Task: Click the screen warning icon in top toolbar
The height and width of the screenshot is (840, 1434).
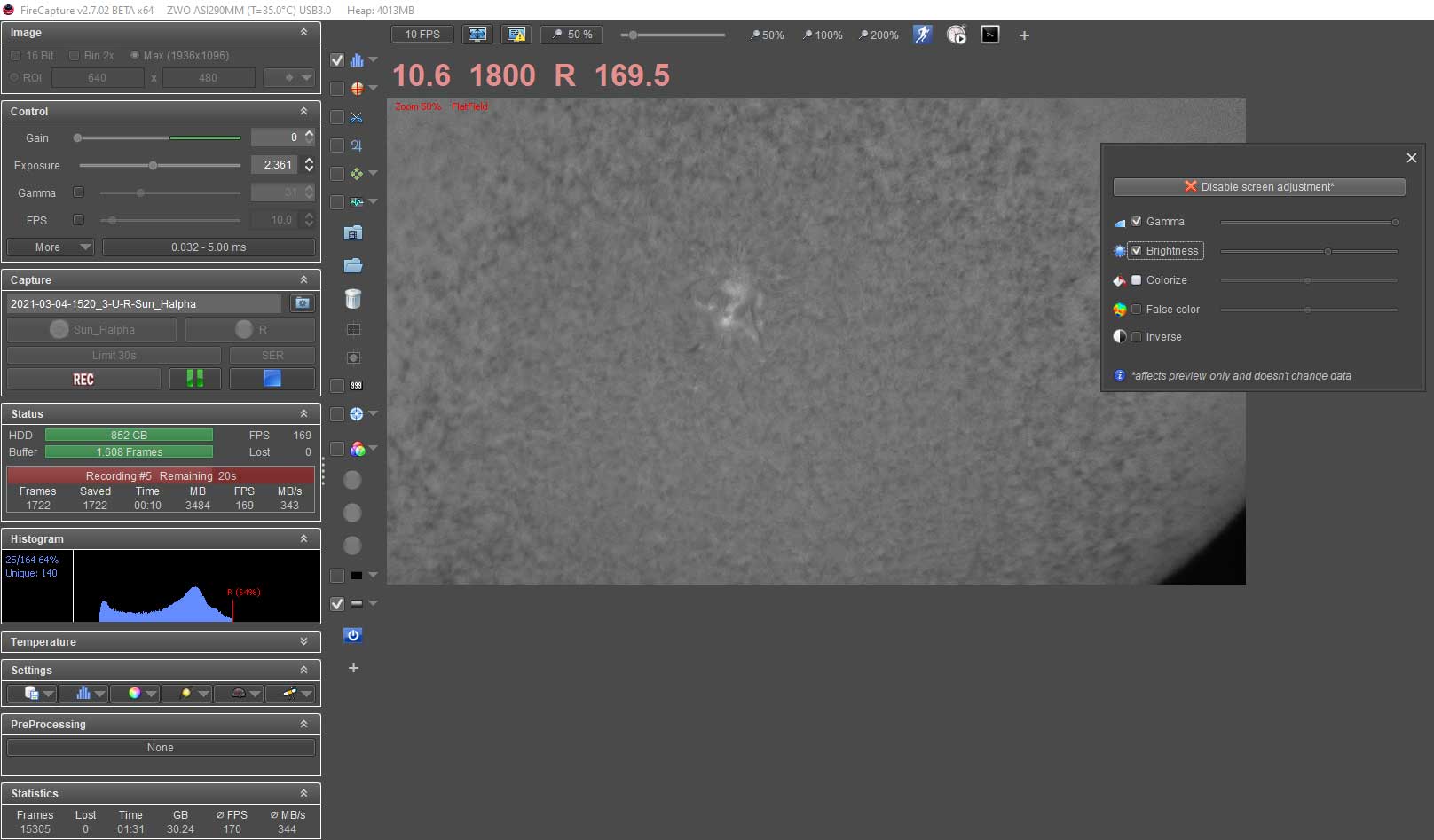Action: pyautogui.click(x=516, y=35)
